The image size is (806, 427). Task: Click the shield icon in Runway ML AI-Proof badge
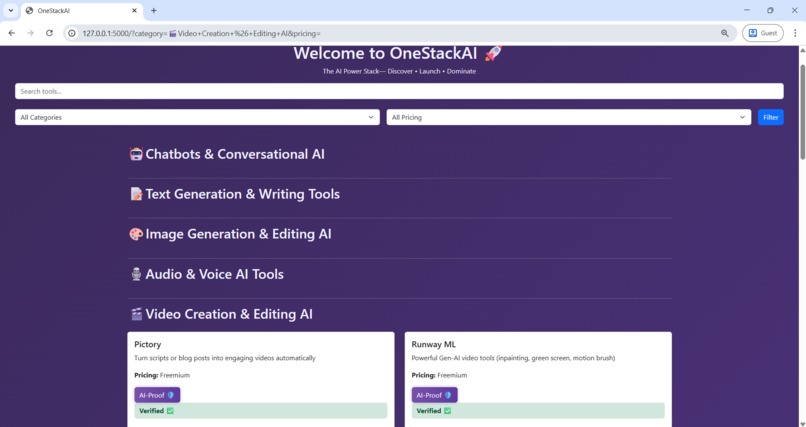coord(448,395)
